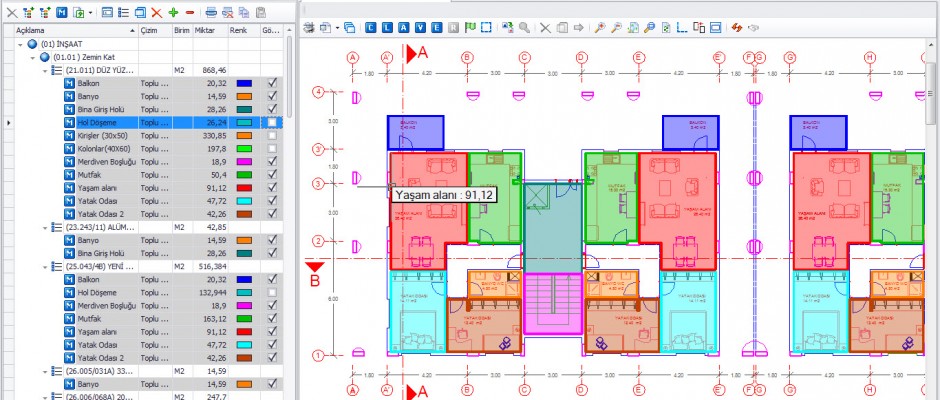Toggle the Kolonlar(40X60) visibility checkbox
Viewport: 940px width, 400px height.
tap(271, 148)
